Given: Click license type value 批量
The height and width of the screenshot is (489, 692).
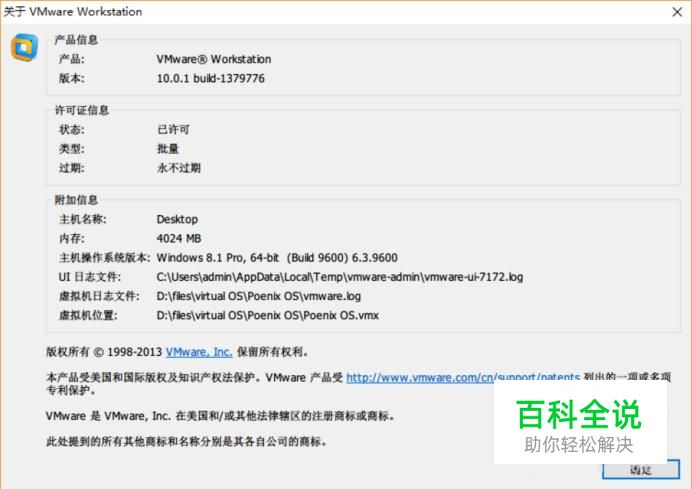Looking at the screenshot, I should coord(168,149).
